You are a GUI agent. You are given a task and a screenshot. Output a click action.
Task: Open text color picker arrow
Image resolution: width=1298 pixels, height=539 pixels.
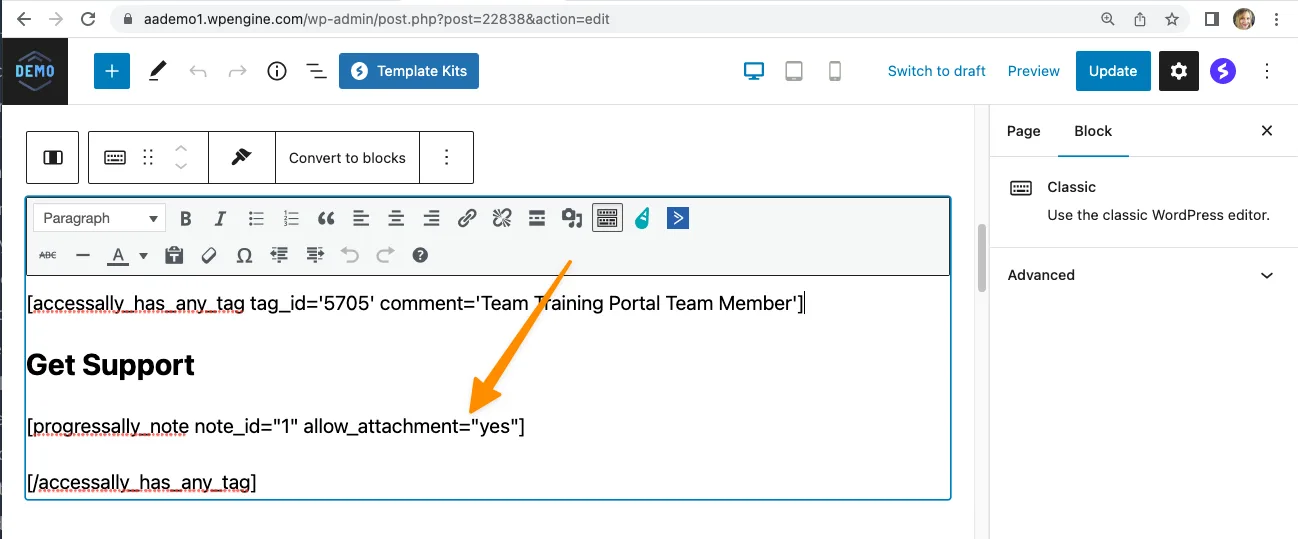click(x=143, y=255)
